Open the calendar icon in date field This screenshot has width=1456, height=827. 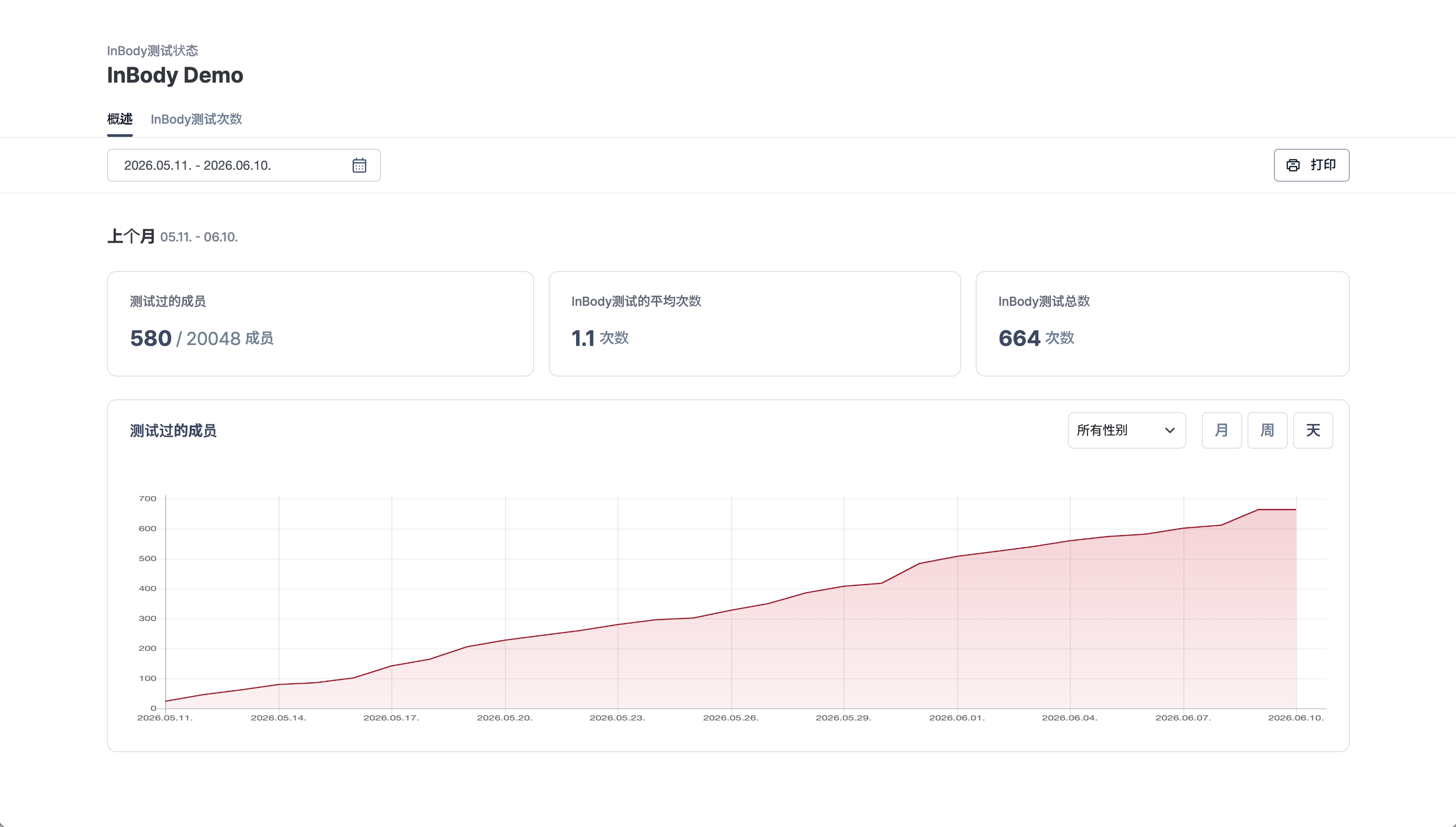click(x=359, y=165)
